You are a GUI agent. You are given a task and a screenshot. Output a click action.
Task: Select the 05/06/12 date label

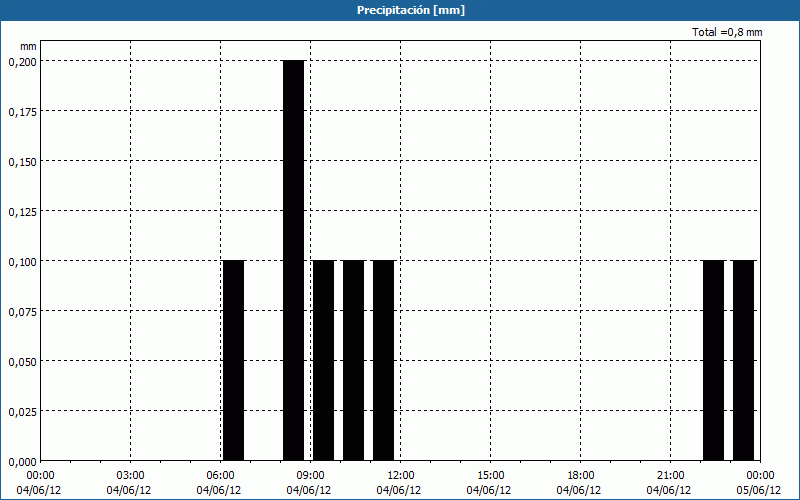point(759,490)
